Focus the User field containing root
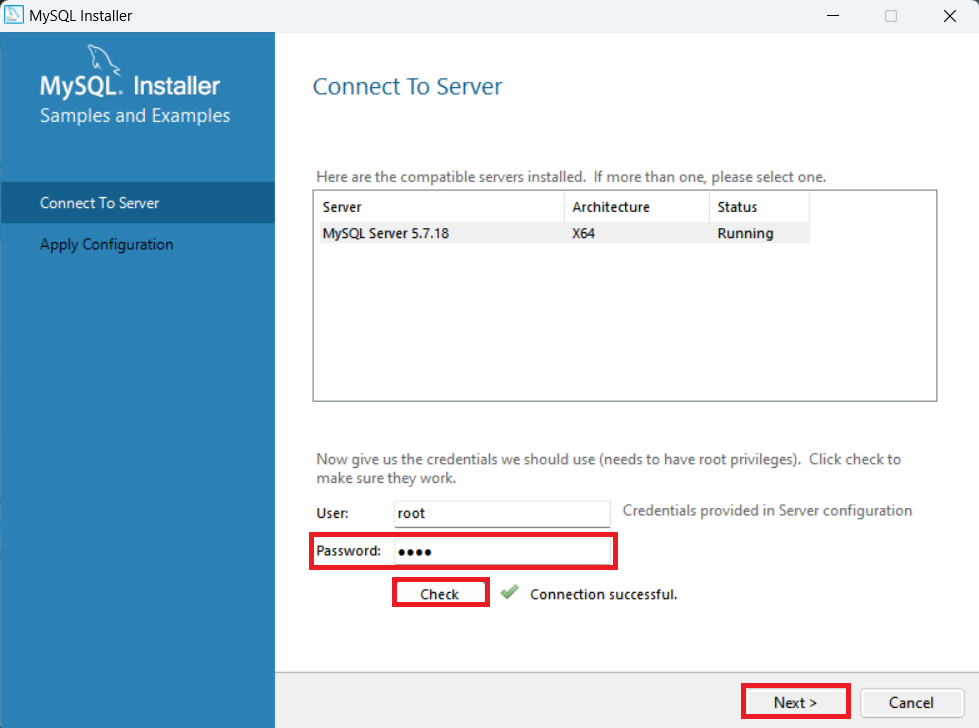Screen dimensions: 979x728 [502, 513]
